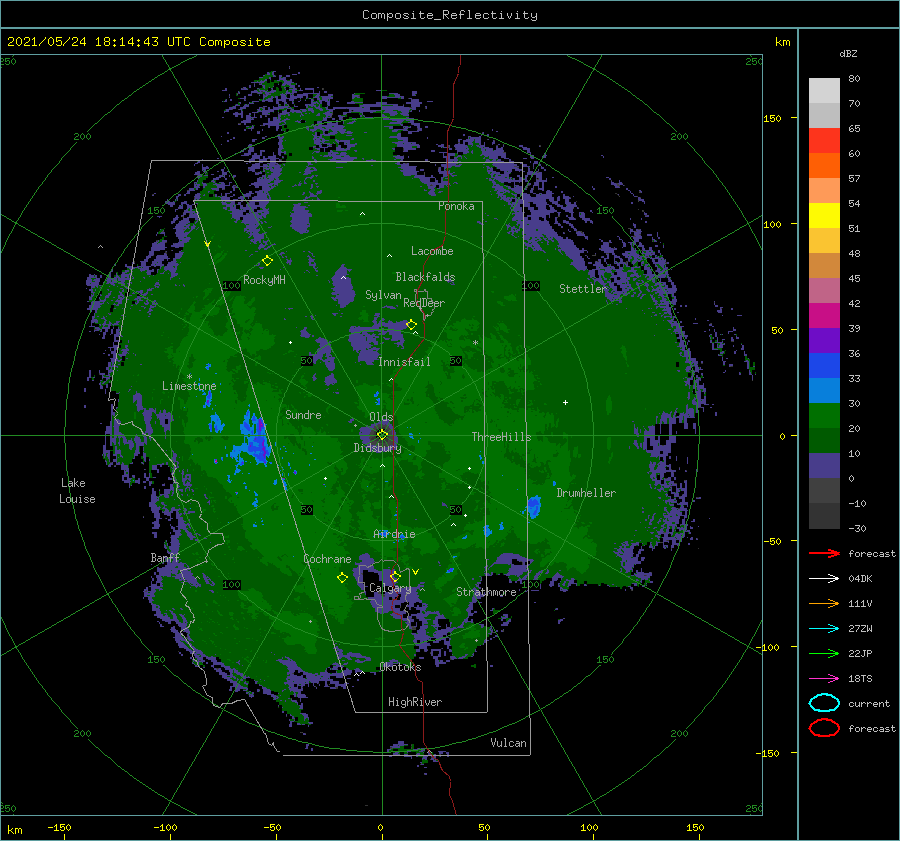This screenshot has height=841, width=900.
Task: Click the light blue swatch below 33 dBZ
Action: pos(824,390)
